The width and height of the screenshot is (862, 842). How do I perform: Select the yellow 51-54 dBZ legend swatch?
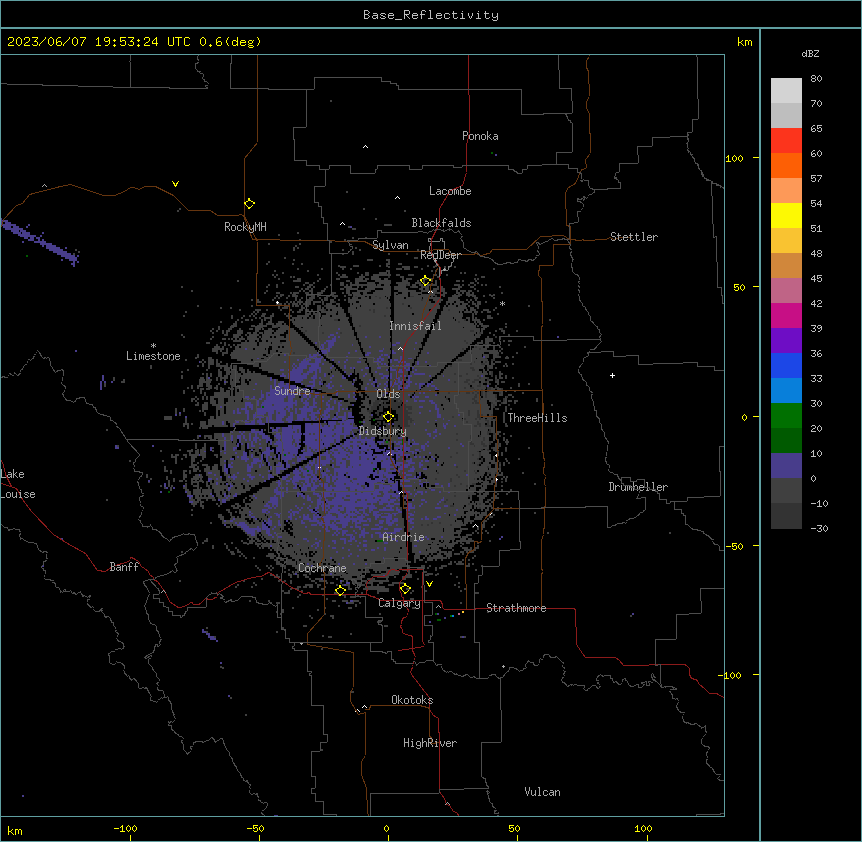786,215
